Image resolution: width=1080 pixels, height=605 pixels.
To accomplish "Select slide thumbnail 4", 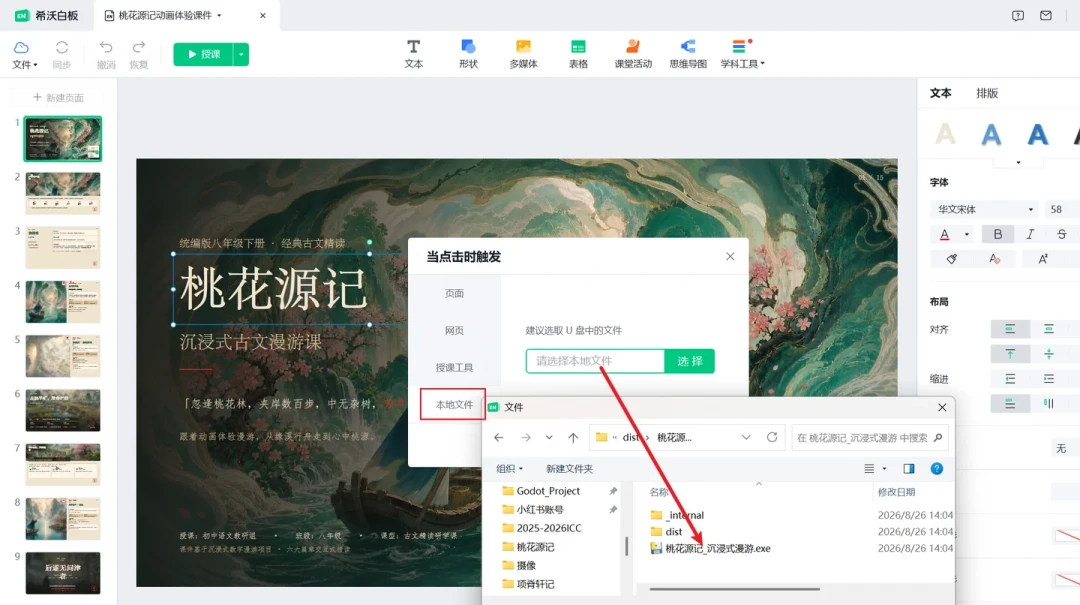I will point(63,302).
